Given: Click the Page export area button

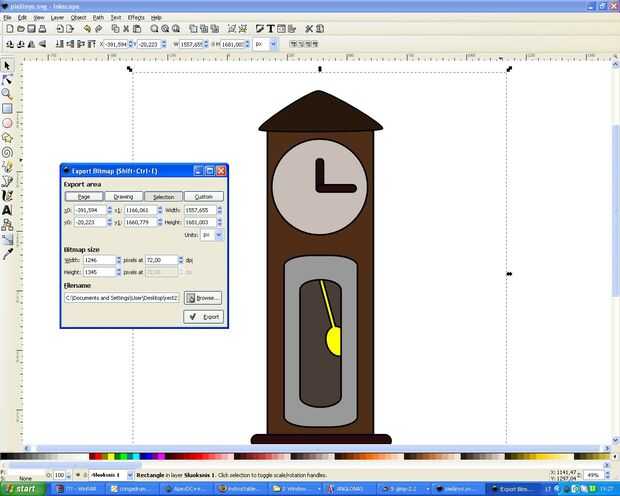Looking at the screenshot, I should pos(84,197).
